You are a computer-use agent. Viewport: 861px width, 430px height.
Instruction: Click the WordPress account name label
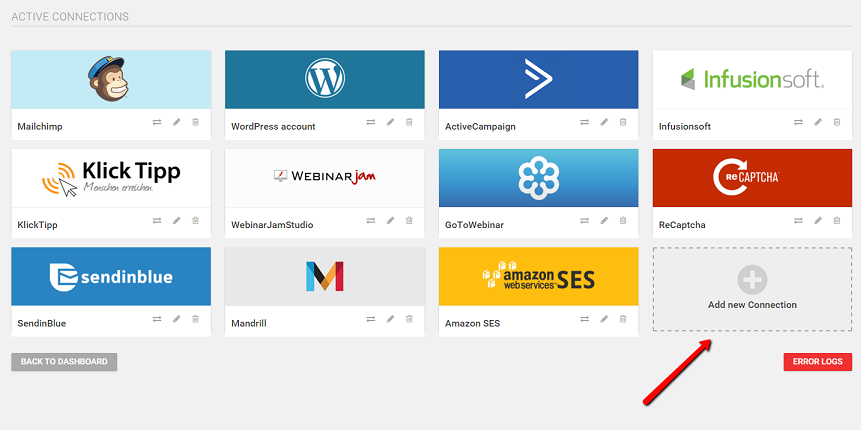(273, 127)
